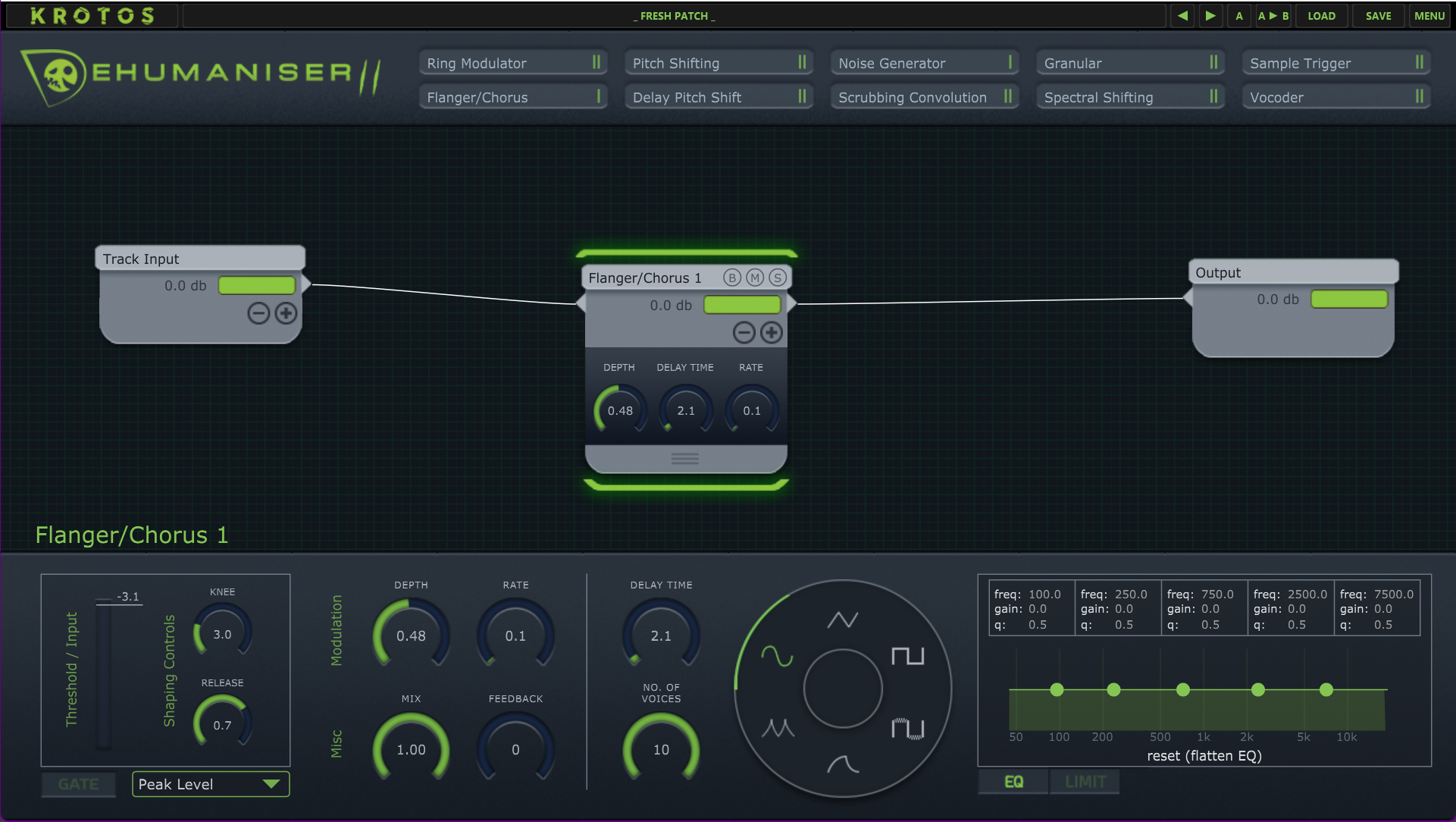Screen dimensions: 1456x822
Task: Switch to the EQ tab
Action: [1014, 782]
